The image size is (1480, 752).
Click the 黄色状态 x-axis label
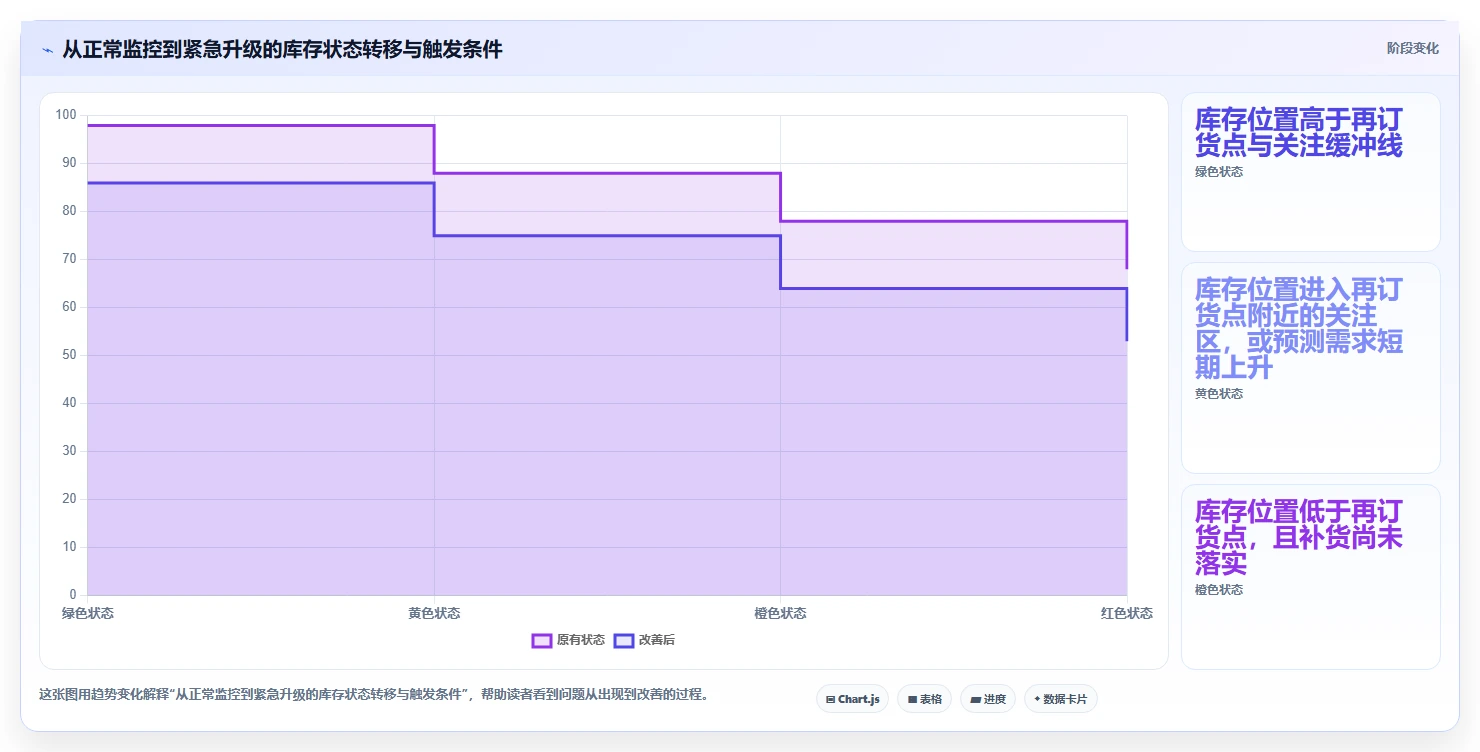pos(434,613)
